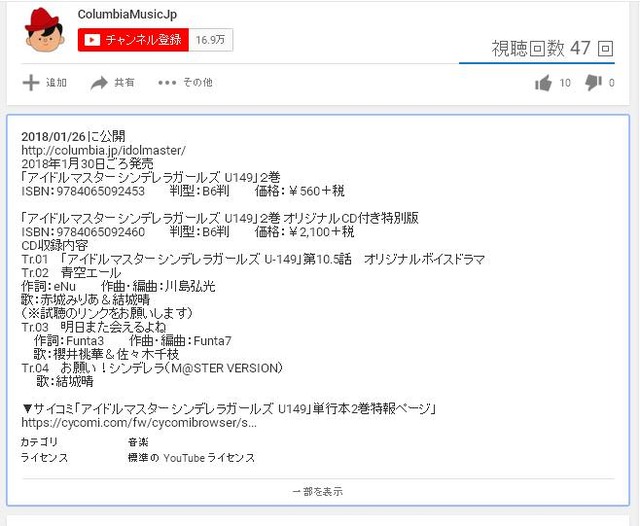This screenshot has width=640, height=526.
Task: Click ISBN:9784065092460 text
Action: tap(83, 232)
